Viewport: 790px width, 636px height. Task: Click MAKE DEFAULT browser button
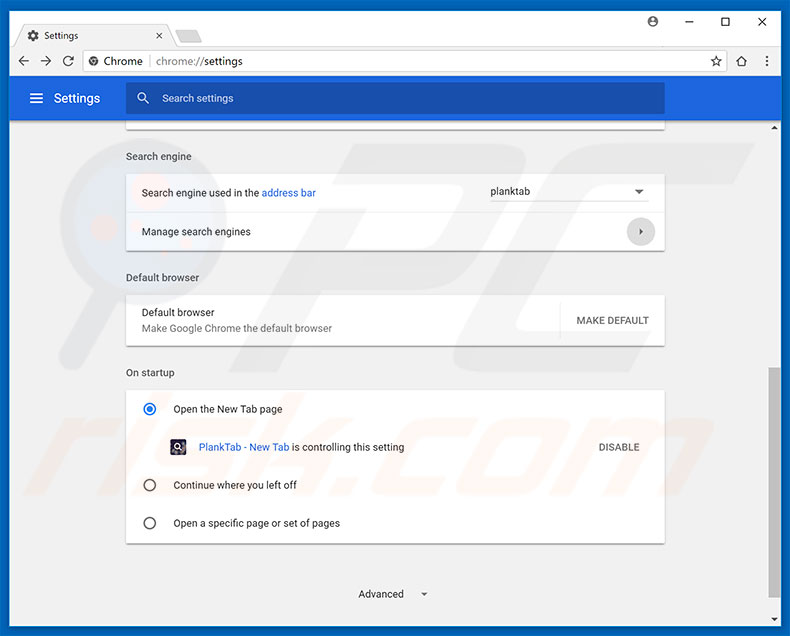coord(612,321)
